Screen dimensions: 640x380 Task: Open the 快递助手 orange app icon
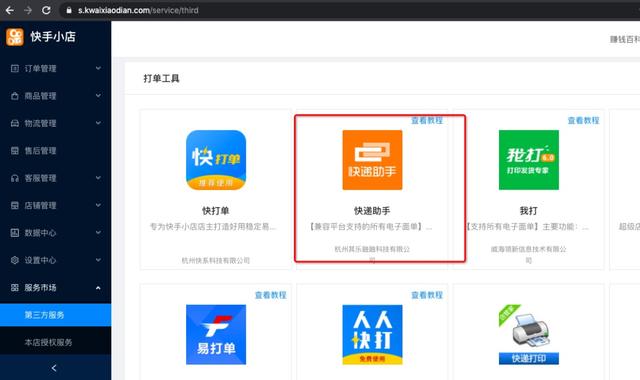click(372, 160)
